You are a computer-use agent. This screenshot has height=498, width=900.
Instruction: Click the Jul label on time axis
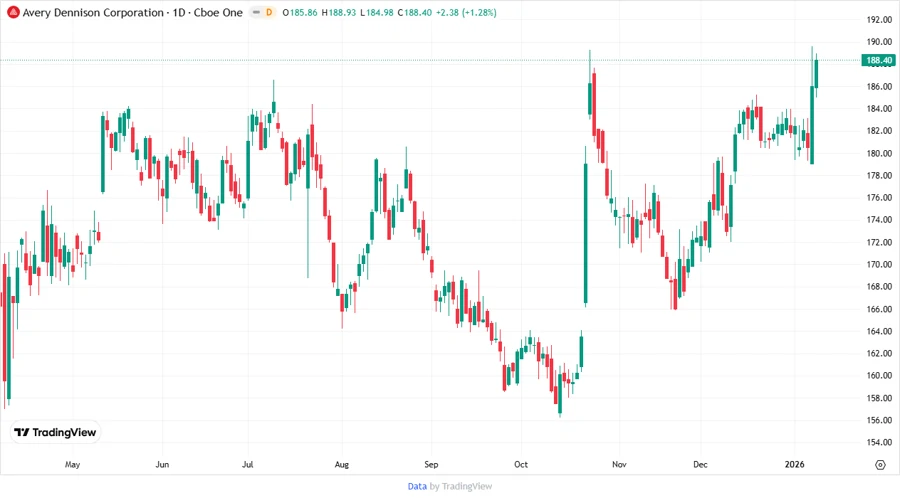(247, 464)
